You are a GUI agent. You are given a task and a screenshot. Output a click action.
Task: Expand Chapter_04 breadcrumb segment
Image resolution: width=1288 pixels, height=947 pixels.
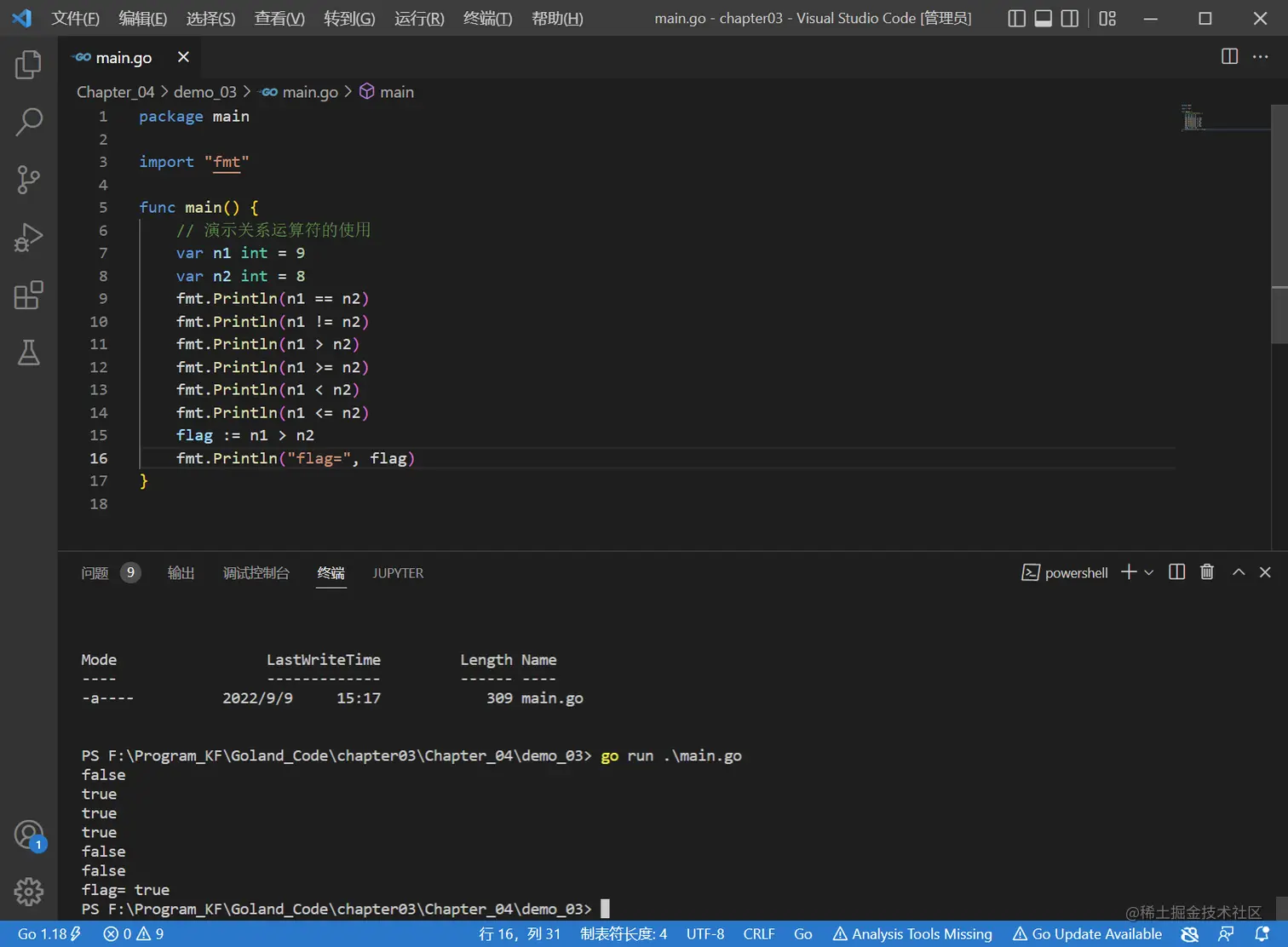[116, 92]
